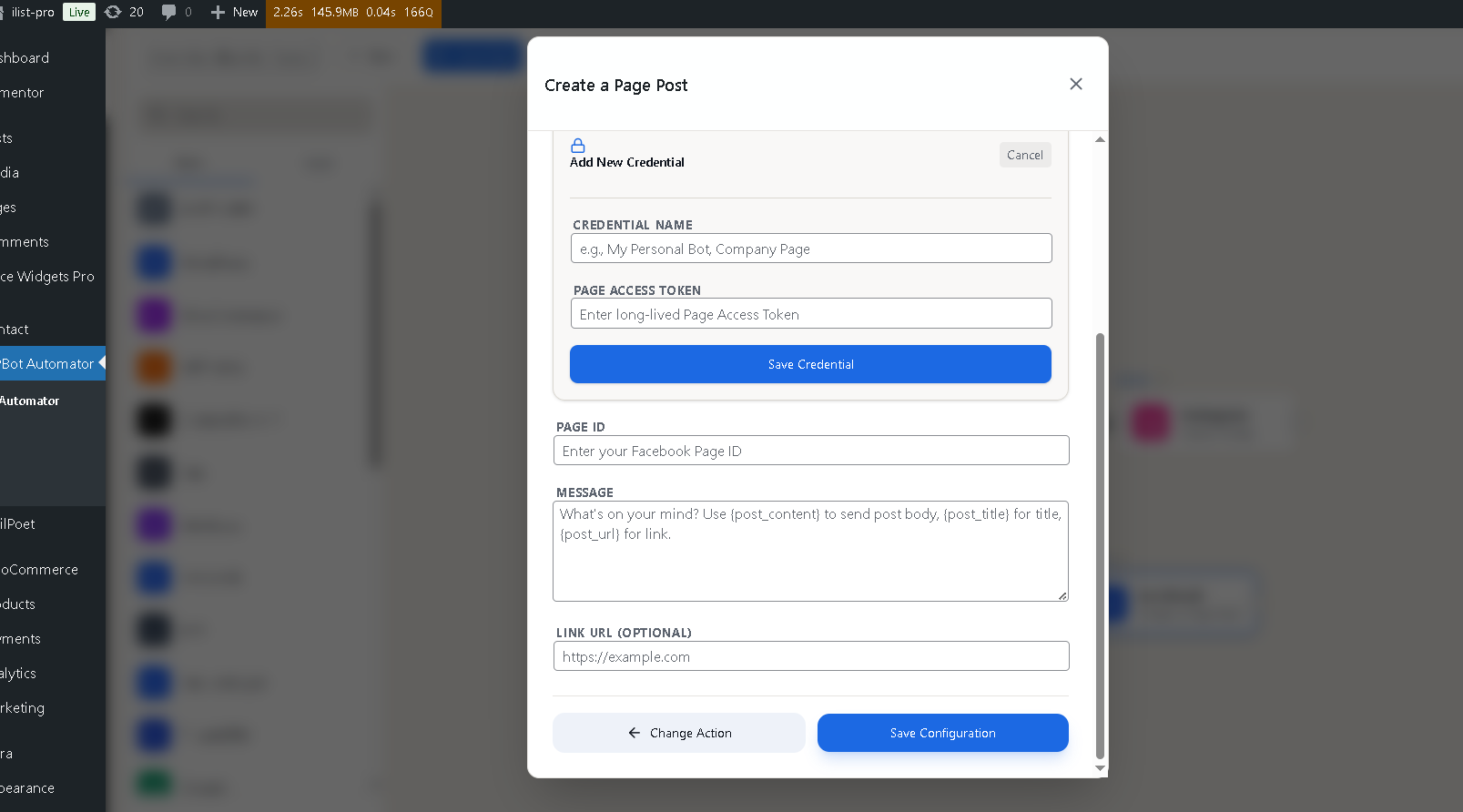Click the dialog scrollbar up arrow
The width and height of the screenshot is (1463, 812).
pyautogui.click(x=1100, y=139)
